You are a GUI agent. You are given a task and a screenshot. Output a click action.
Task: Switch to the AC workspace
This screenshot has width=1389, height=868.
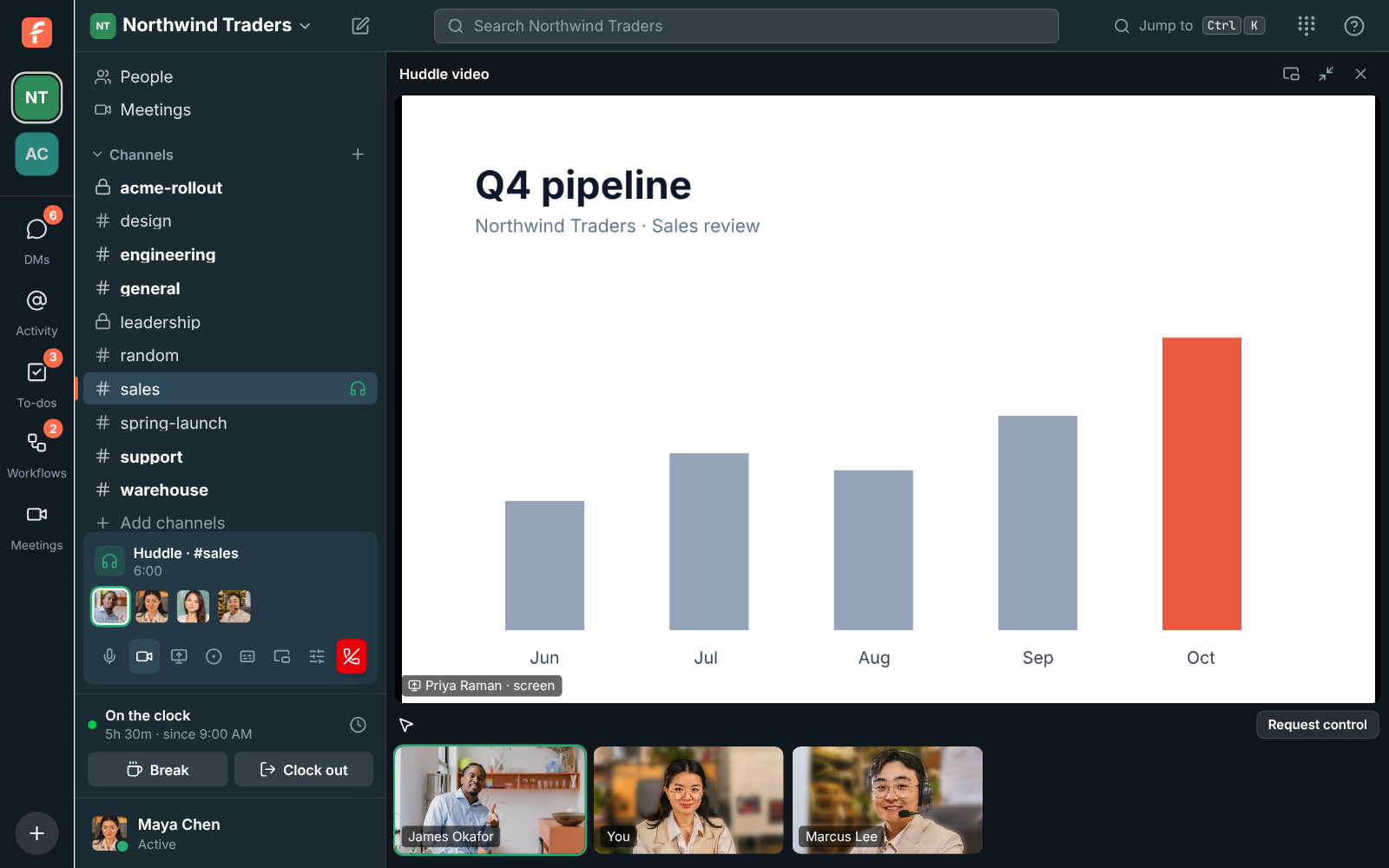tap(36, 154)
